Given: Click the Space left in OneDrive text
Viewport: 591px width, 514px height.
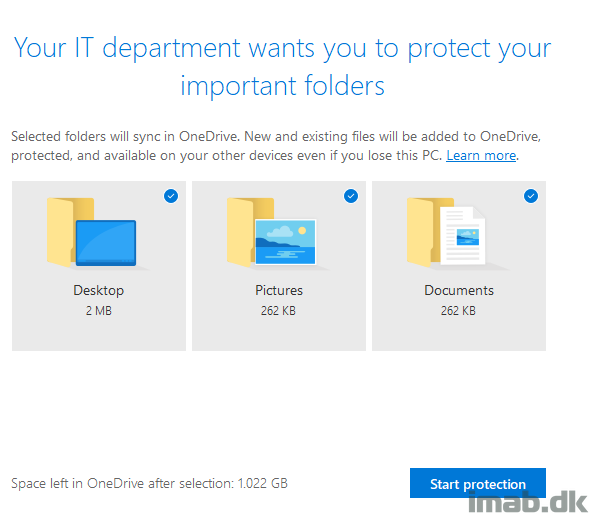Looking at the screenshot, I should tap(149, 483).
